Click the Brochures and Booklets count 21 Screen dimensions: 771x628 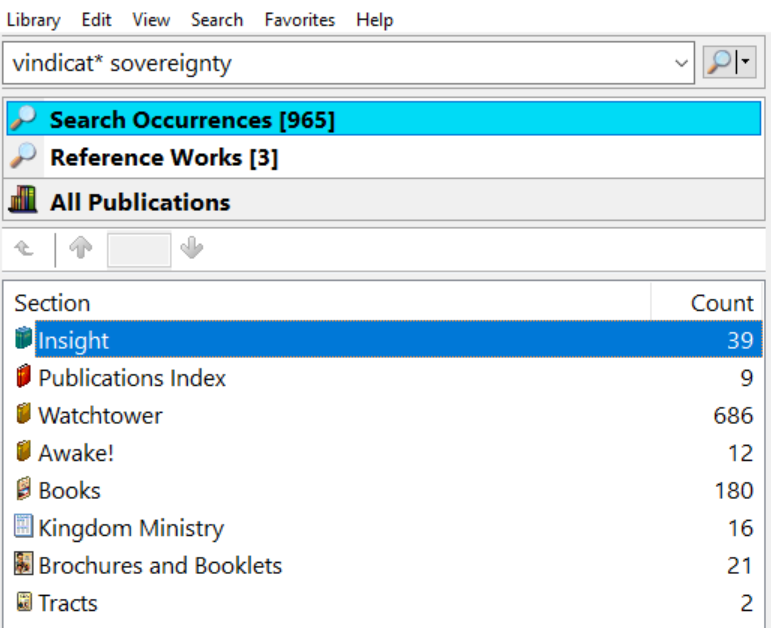[x=740, y=566]
